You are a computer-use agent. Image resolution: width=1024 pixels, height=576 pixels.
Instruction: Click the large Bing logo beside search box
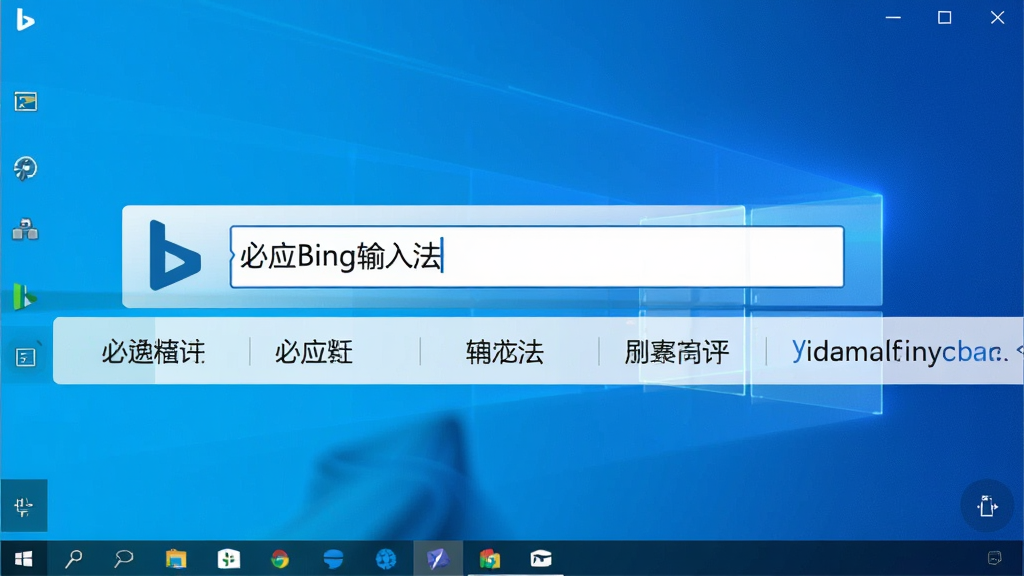tap(175, 255)
